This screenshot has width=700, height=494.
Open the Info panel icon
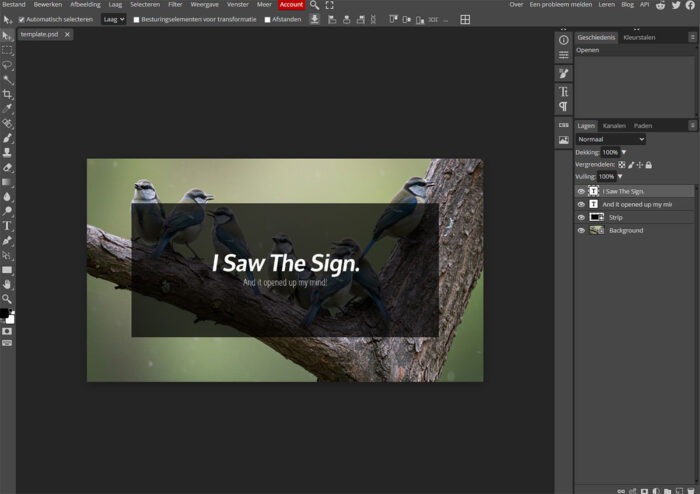tap(563, 40)
